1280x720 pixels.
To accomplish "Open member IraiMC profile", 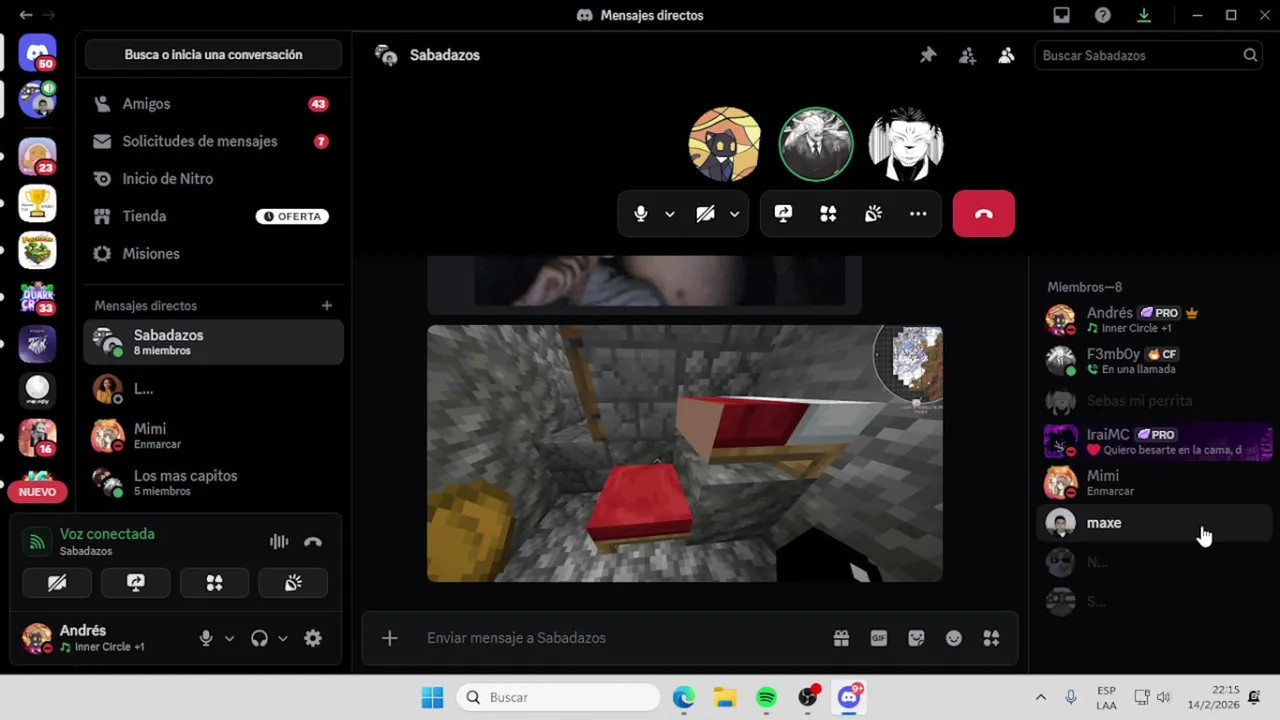I will (1155, 441).
